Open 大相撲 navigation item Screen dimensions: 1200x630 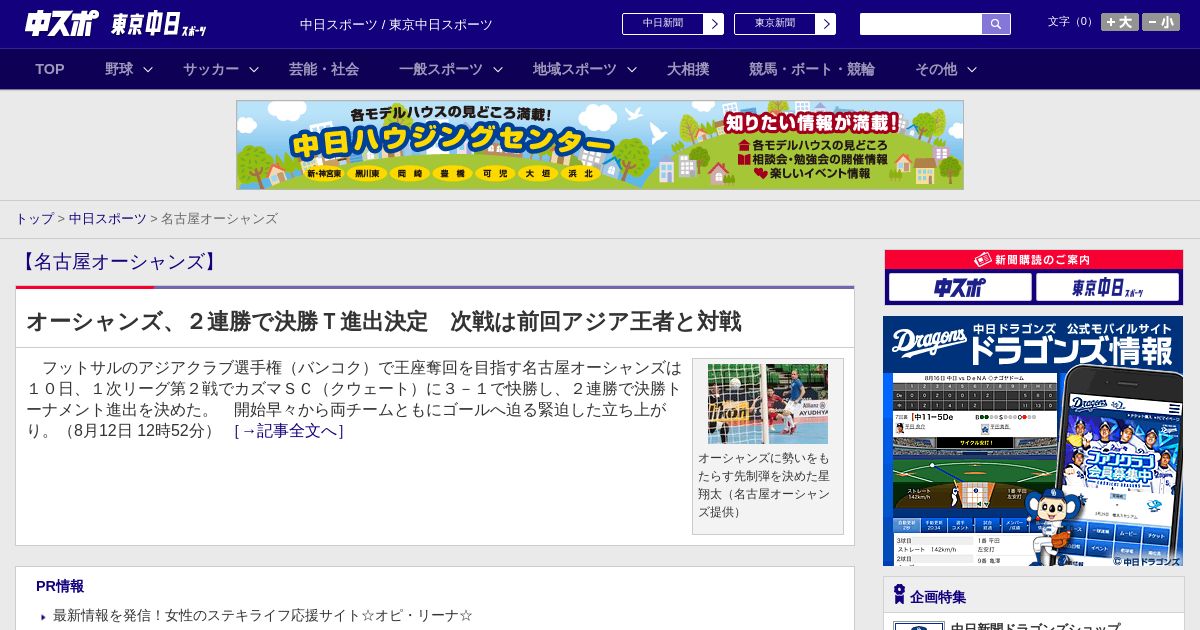(x=688, y=69)
